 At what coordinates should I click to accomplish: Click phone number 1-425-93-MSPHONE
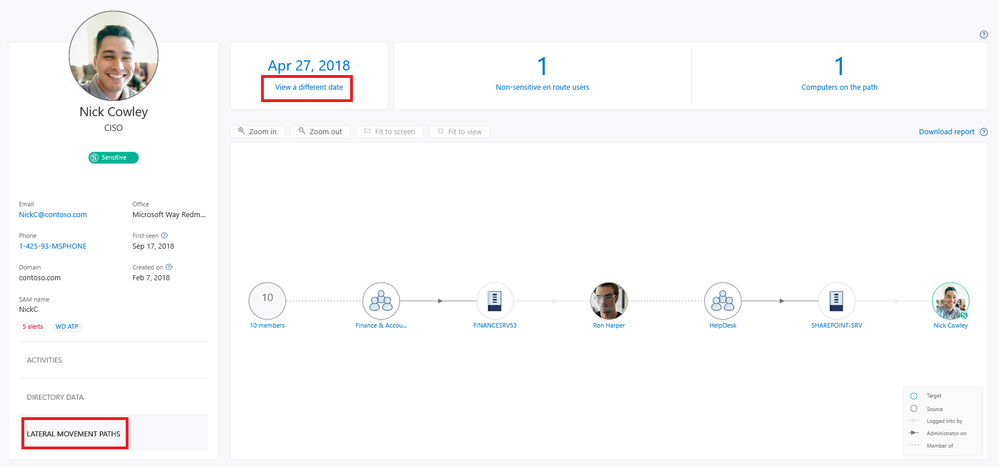click(52, 246)
